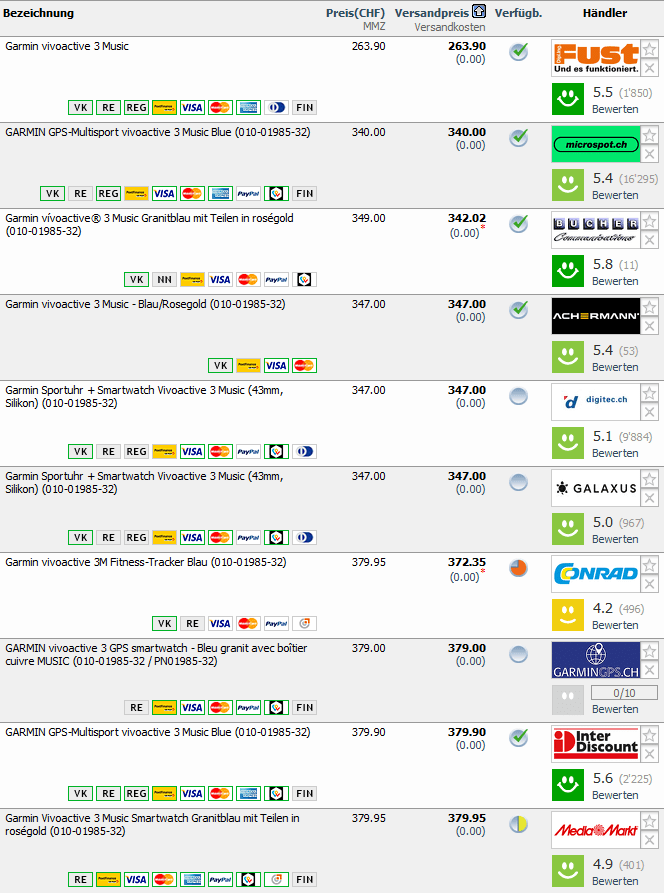The width and height of the screenshot is (664, 893).
Task: Click the Bewerten link under the Bucher dealer
Action: point(615,281)
